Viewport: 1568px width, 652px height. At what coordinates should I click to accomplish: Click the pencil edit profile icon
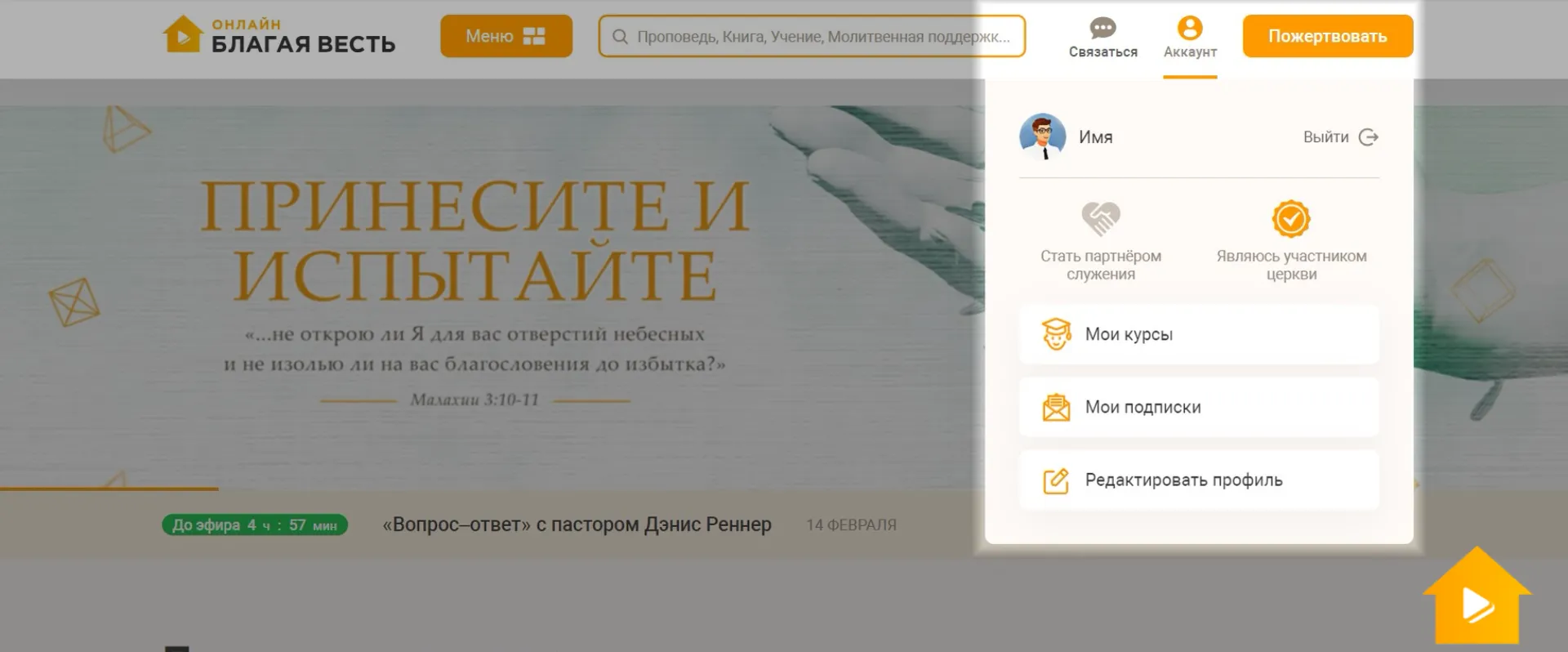(1056, 480)
